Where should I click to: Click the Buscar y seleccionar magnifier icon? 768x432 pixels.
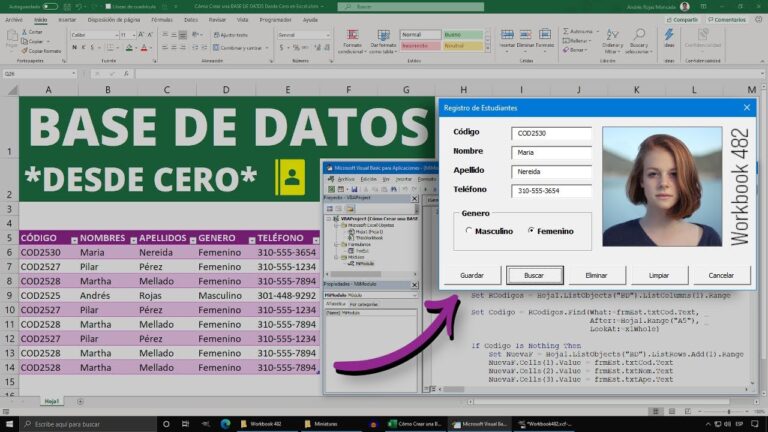click(x=639, y=35)
